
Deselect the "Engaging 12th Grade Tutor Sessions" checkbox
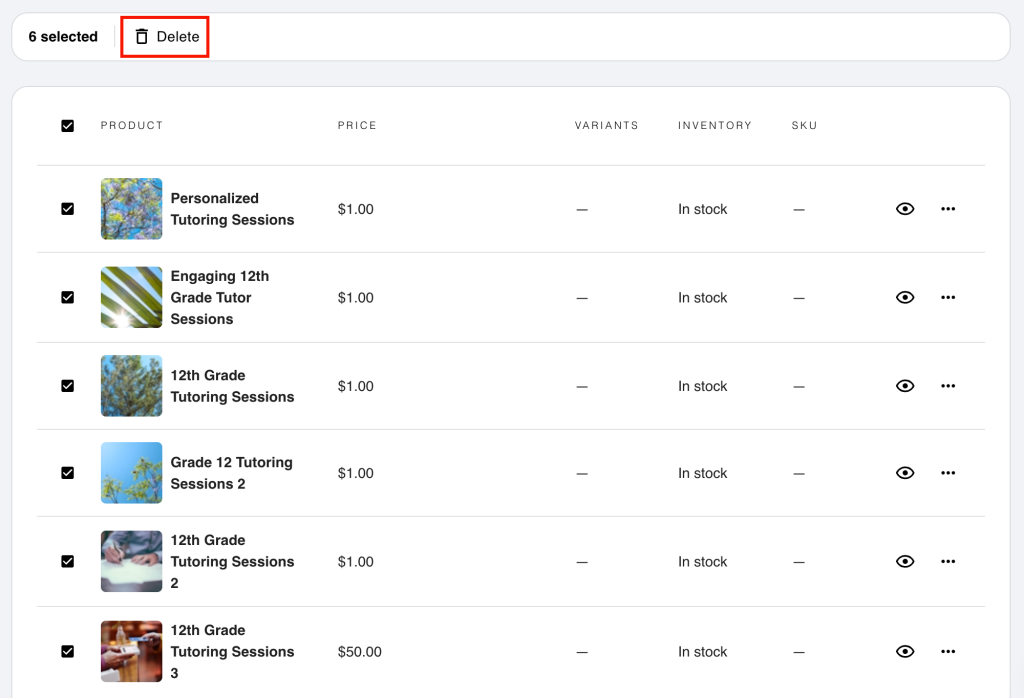(67, 297)
